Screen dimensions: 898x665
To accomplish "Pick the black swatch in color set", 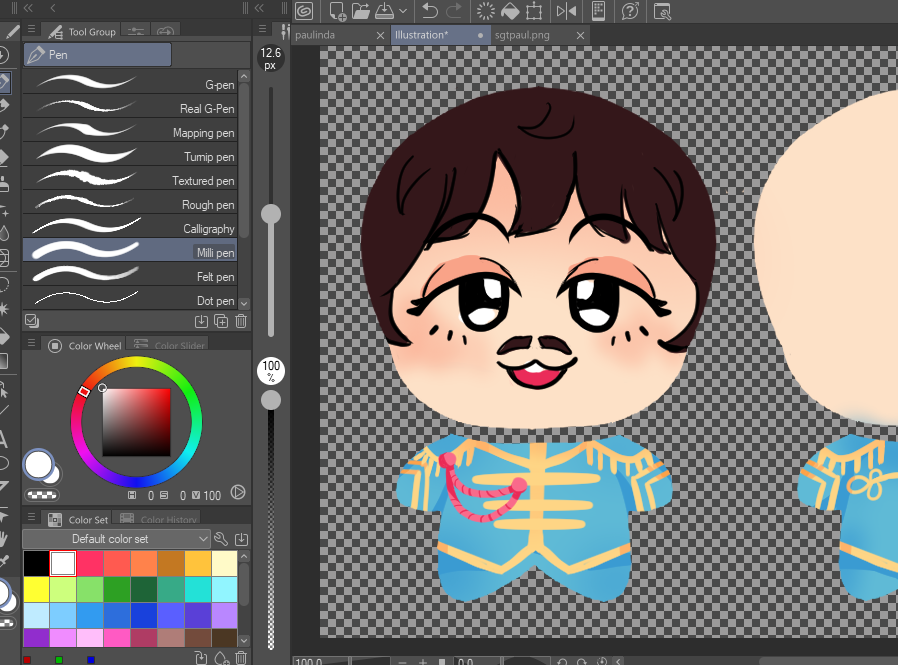I will pyautogui.click(x=36, y=563).
